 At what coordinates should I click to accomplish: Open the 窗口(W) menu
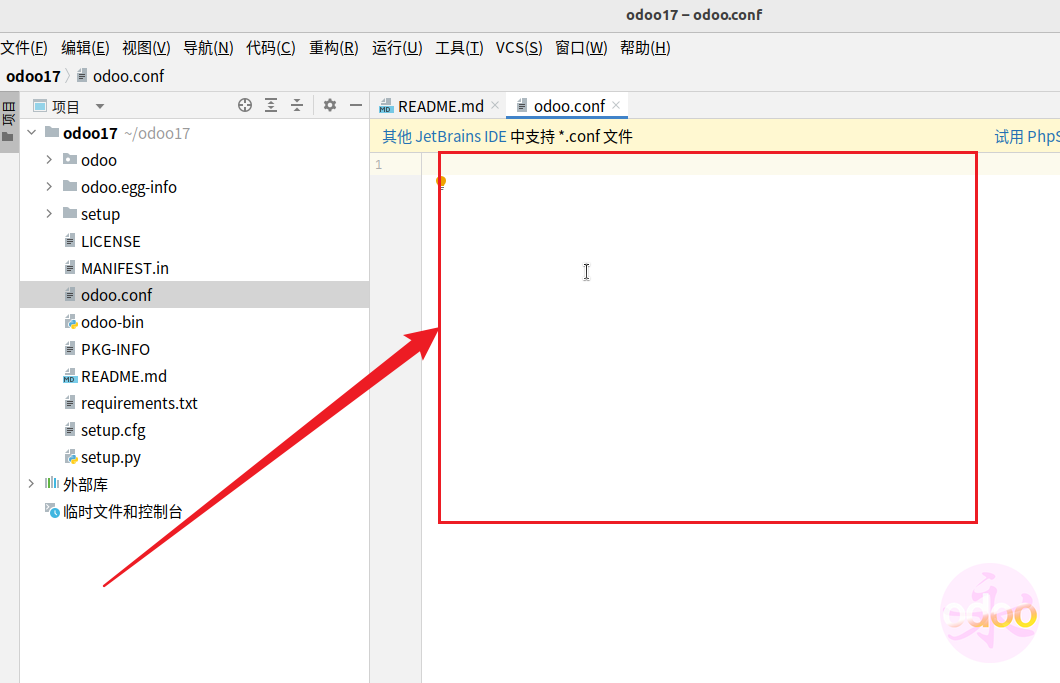581,48
